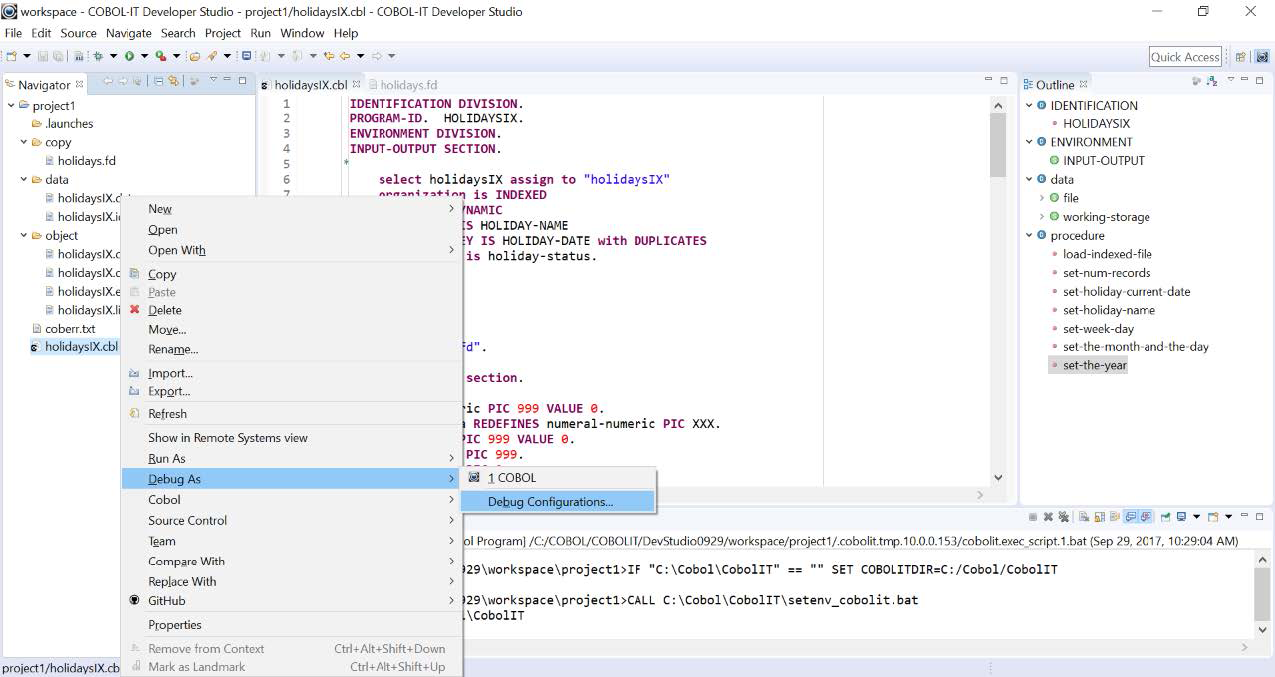This screenshot has width=1275, height=677.
Task: Run the program using the green Run icon
Action: coord(129,57)
